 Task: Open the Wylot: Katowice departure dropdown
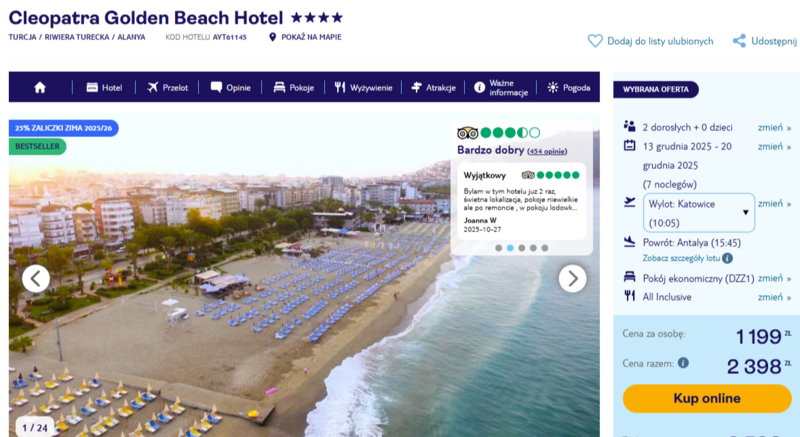tap(698, 213)
